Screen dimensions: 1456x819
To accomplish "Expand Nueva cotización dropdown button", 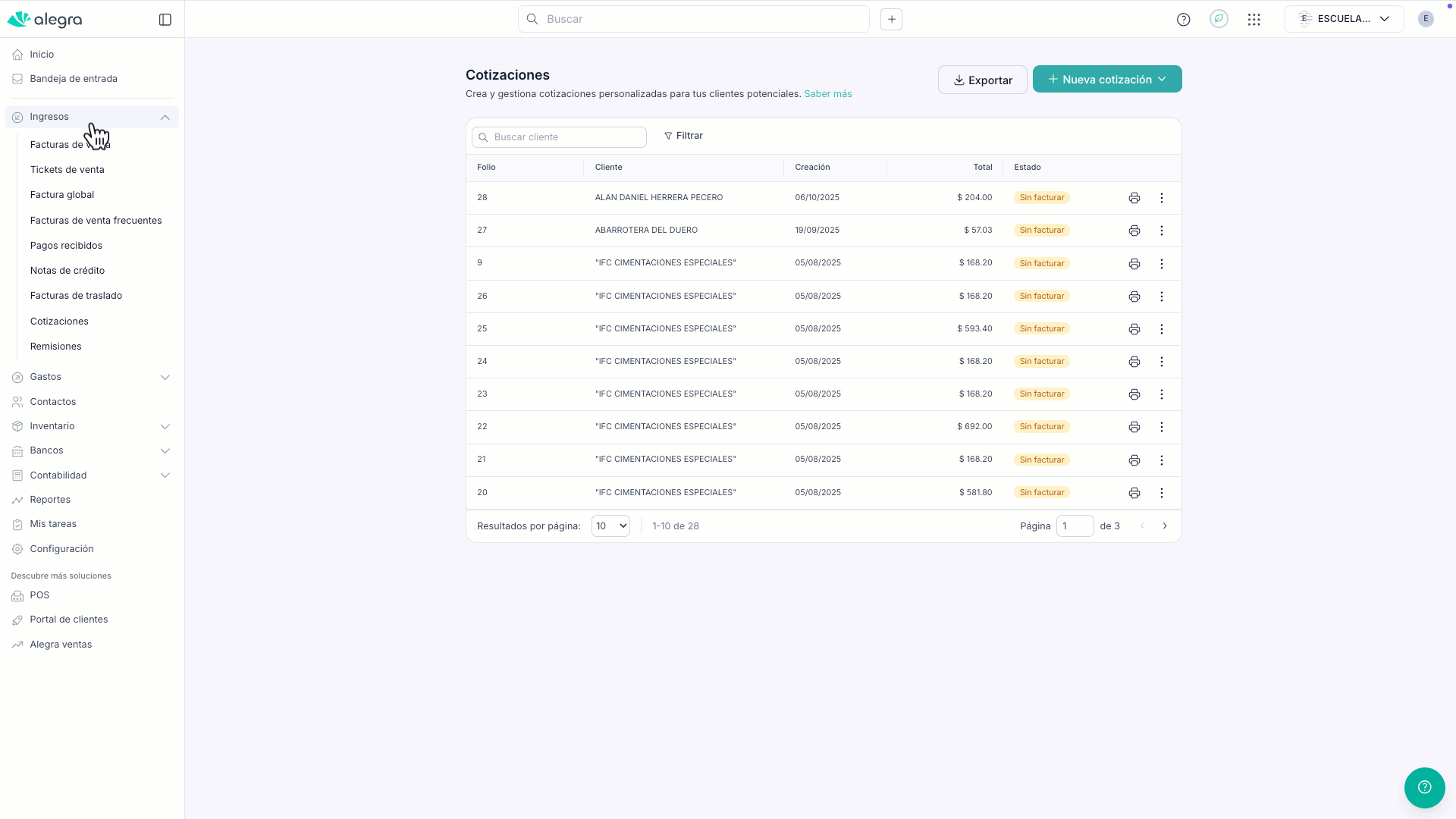I will tap(1162, 79).
